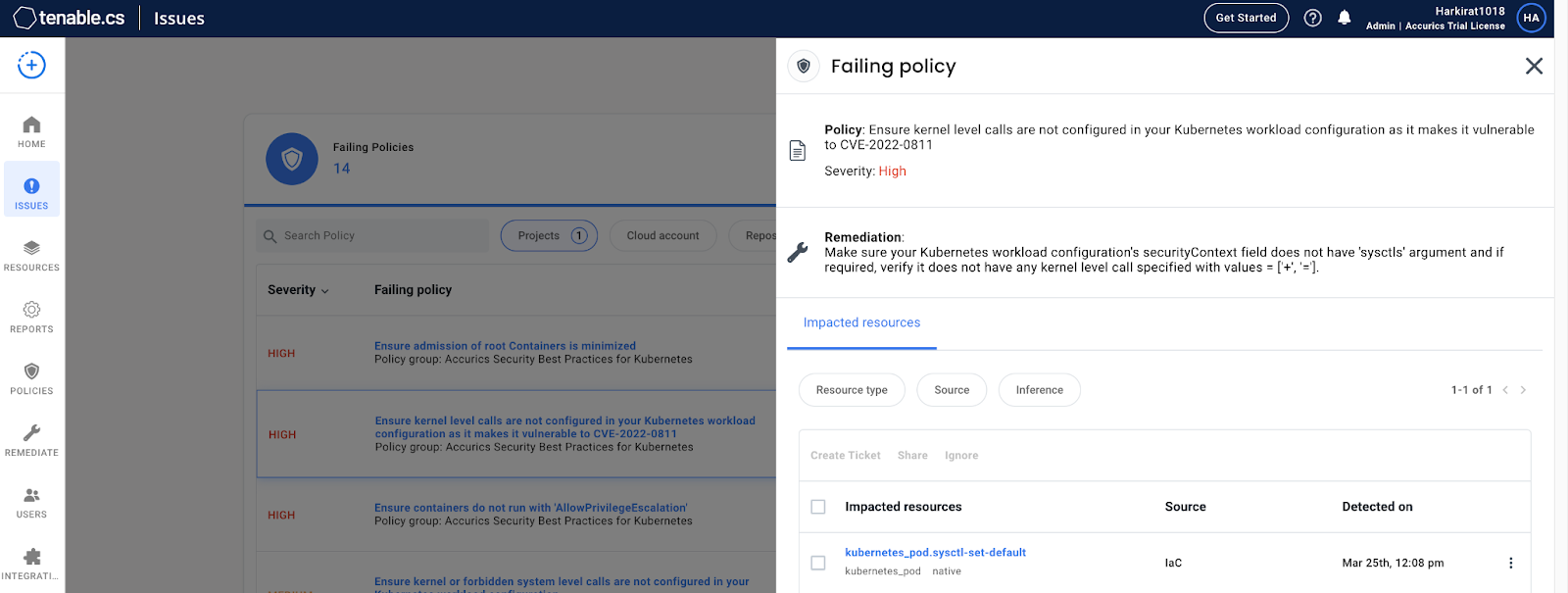Click the notifications bell icon
Image resolution: width=1568 pixels, height=593 pixels.
(x=1345, y=18)
